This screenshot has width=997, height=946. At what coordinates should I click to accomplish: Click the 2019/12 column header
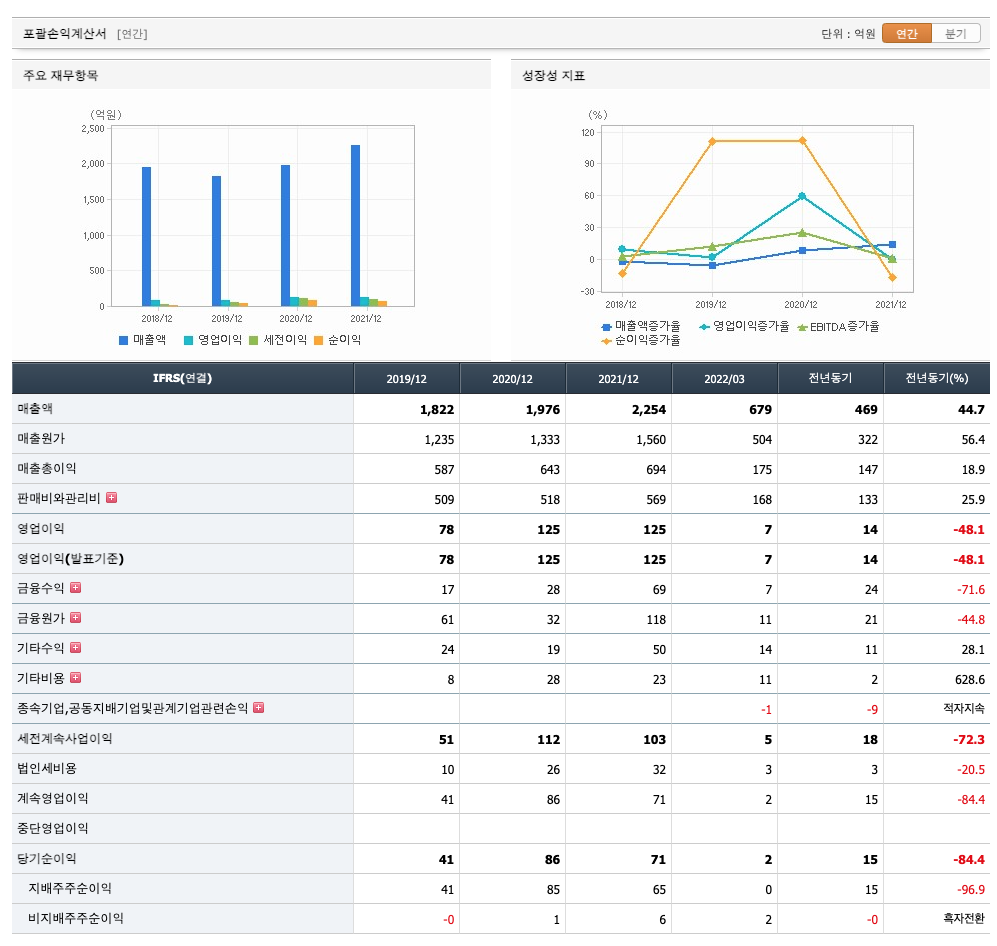[x=407, y=379]
